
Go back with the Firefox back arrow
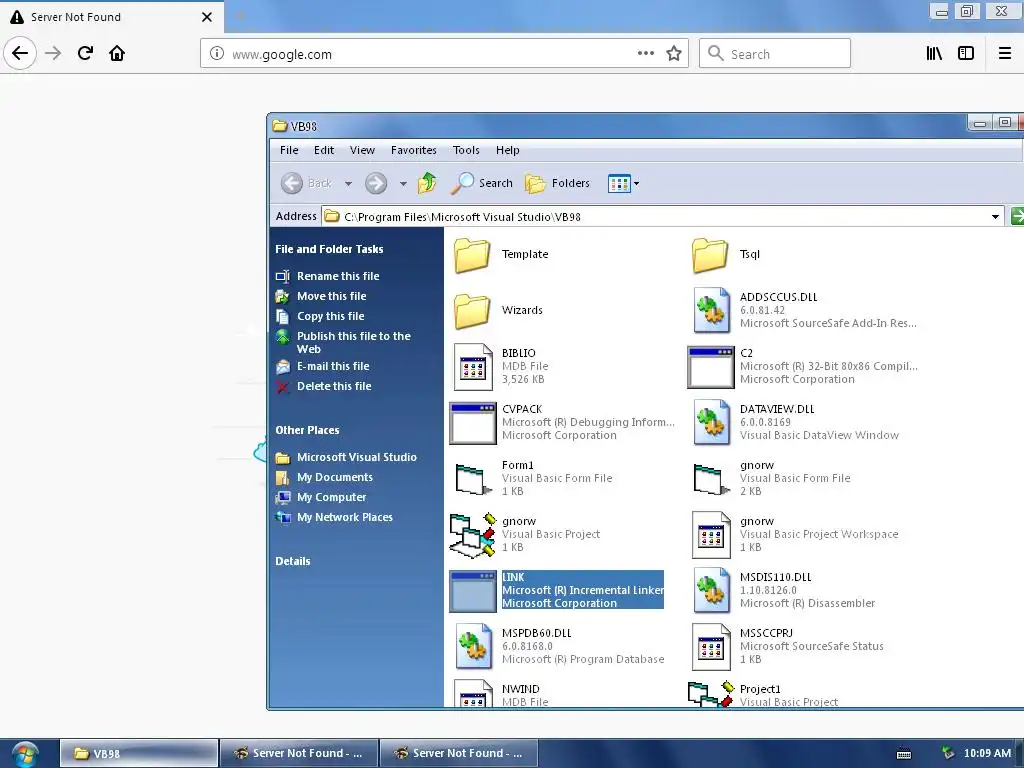(x=20, y=53)
